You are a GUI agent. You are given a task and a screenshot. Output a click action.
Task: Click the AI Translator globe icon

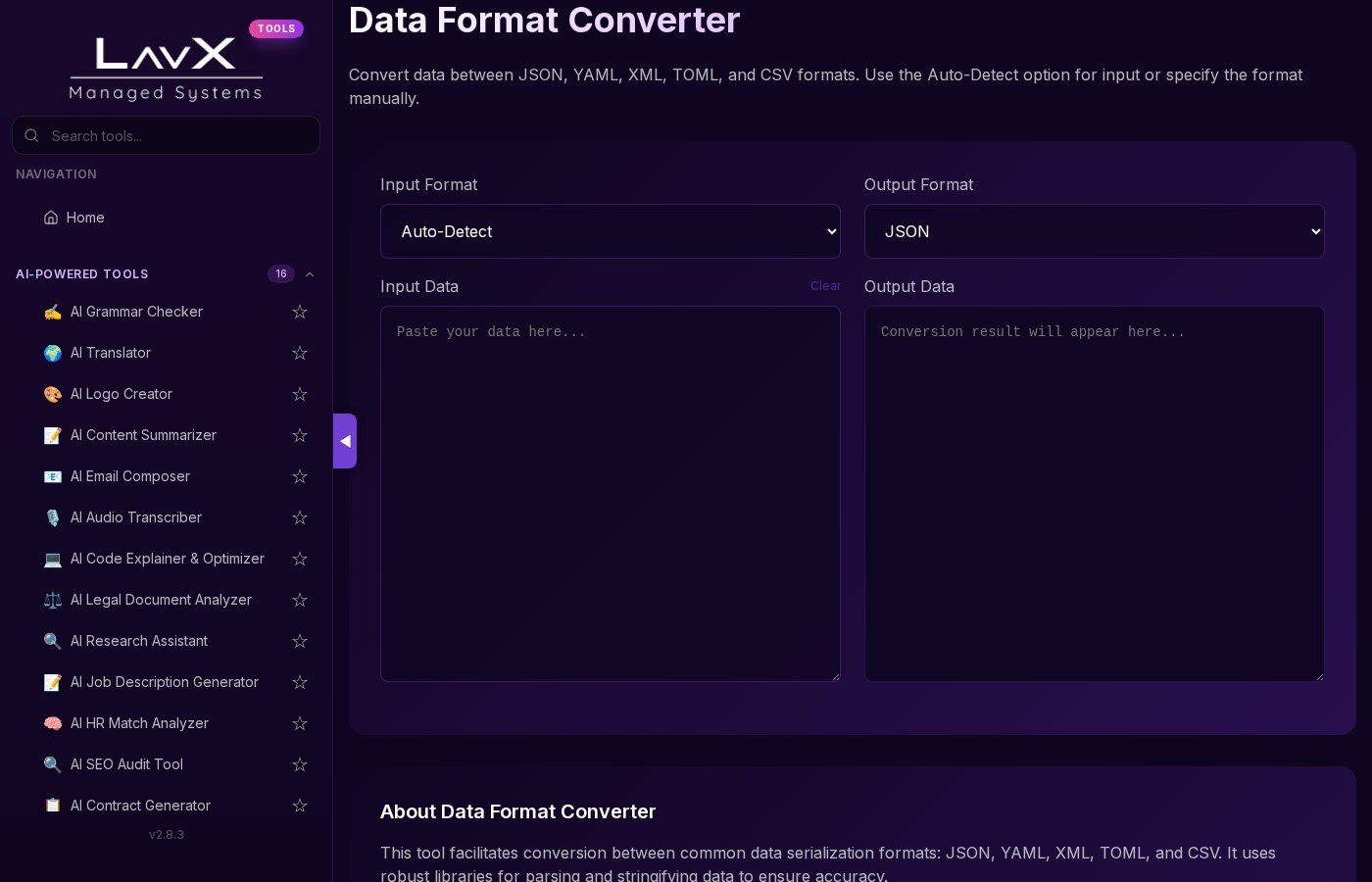(x=53, y=353)
